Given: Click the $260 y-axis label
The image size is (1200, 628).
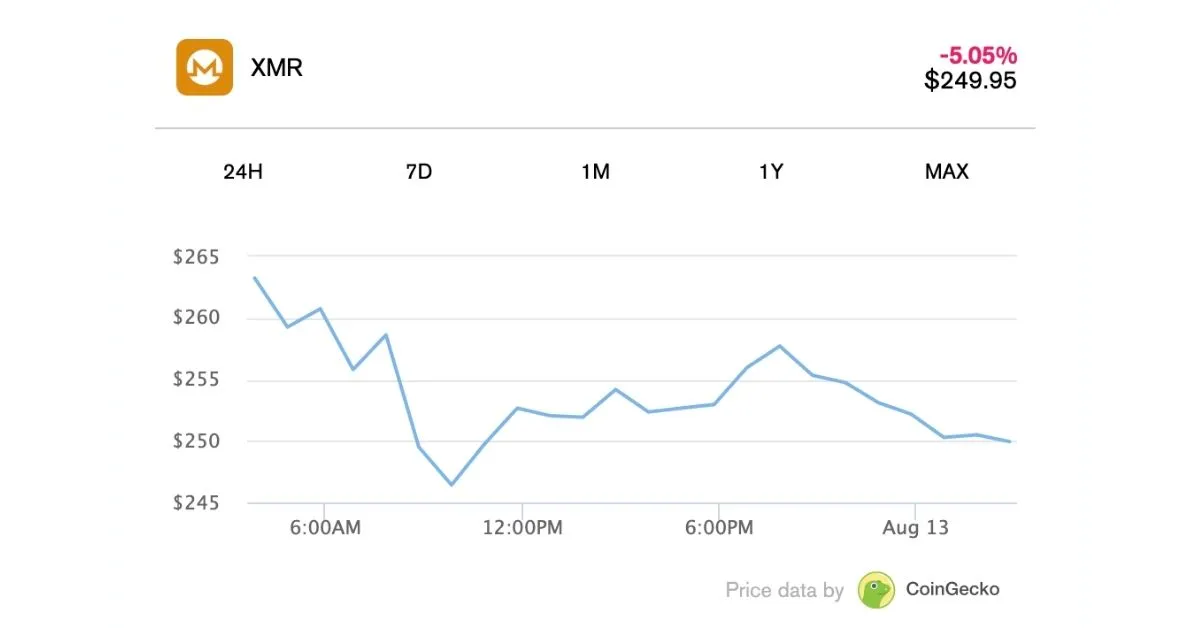Looking at the screenshot, I should (196, 319).
